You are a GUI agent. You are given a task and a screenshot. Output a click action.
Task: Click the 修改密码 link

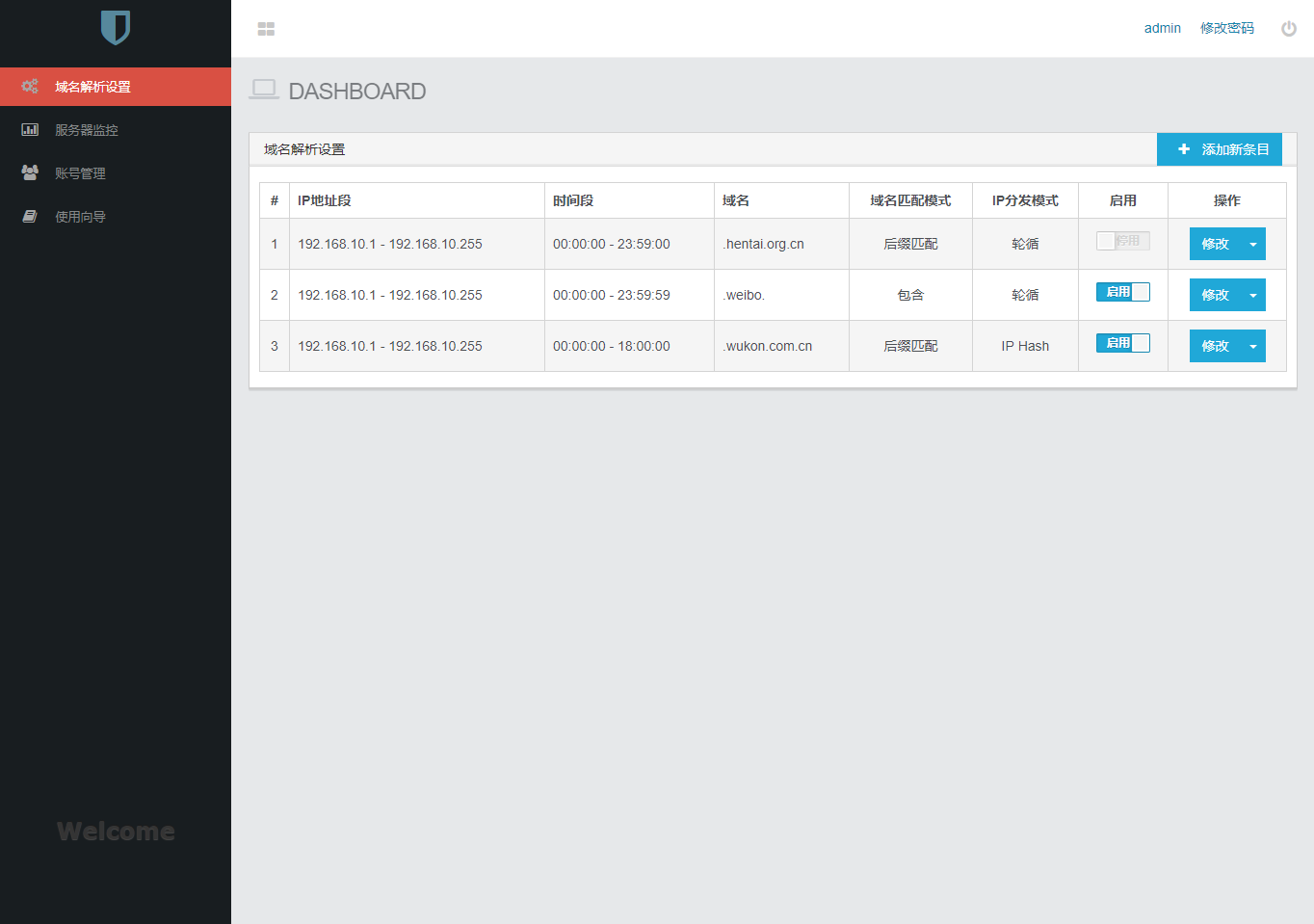(x=1226, y=28)
